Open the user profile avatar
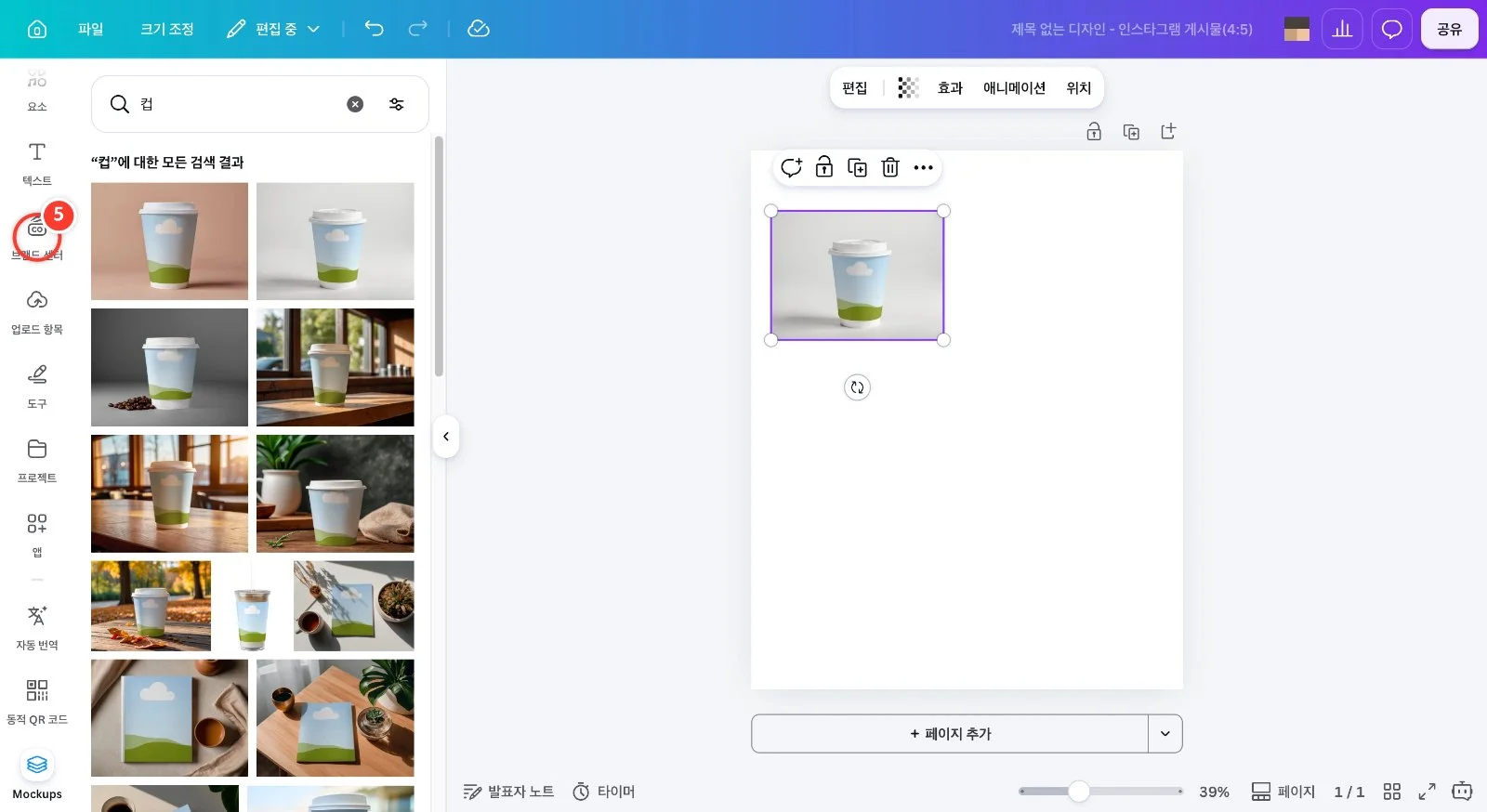The width and height of the screenshot is (1487, 812). click(1296, 29)
